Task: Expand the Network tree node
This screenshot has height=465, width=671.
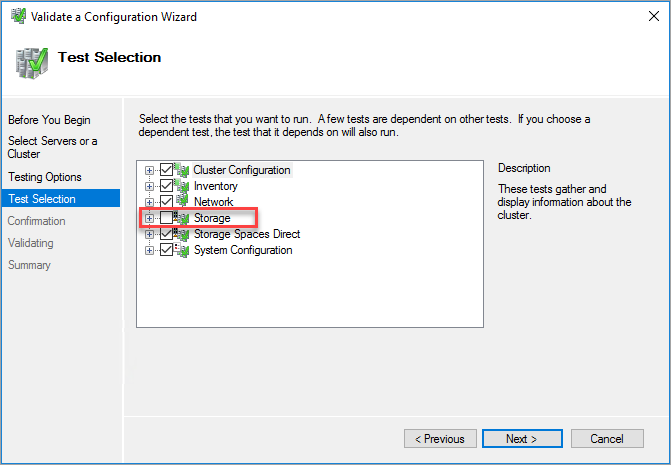Action: 149,202
